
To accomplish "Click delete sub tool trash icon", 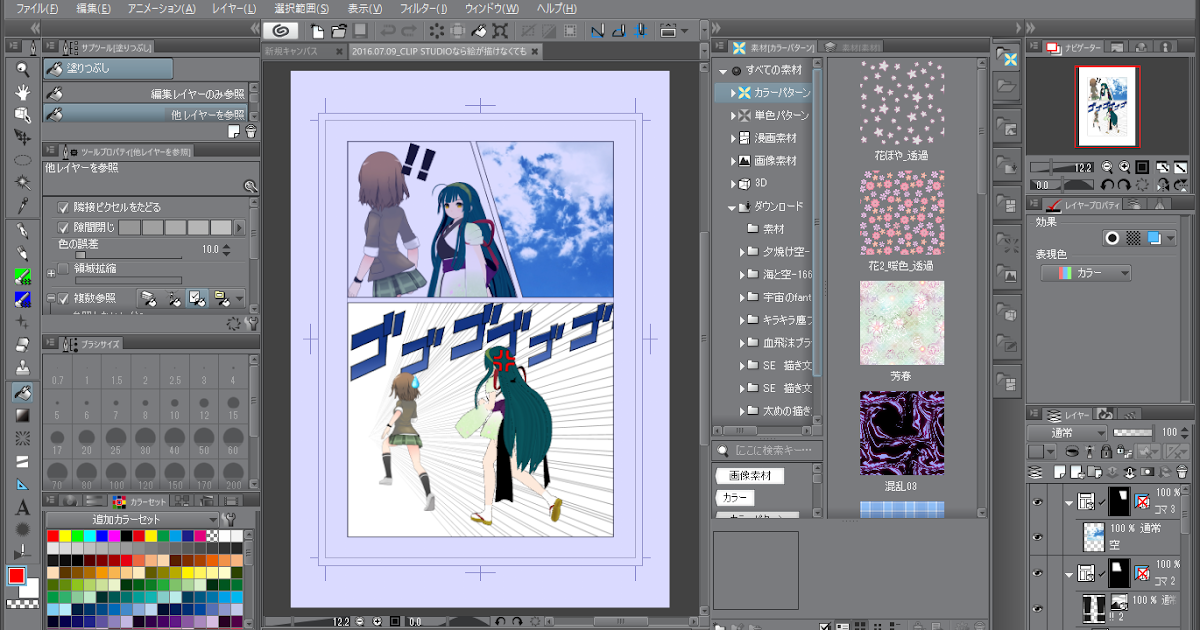I will (x=250, y=131).
